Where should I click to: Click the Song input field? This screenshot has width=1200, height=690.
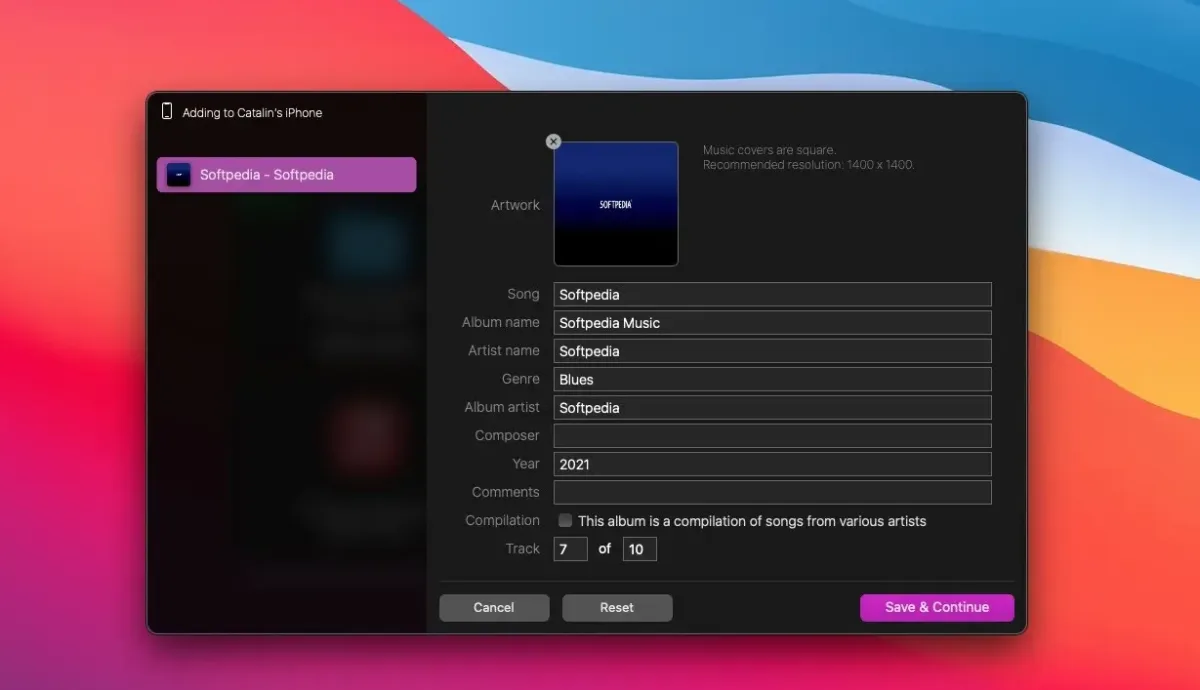pyautogui.click(x=772, y=294)
